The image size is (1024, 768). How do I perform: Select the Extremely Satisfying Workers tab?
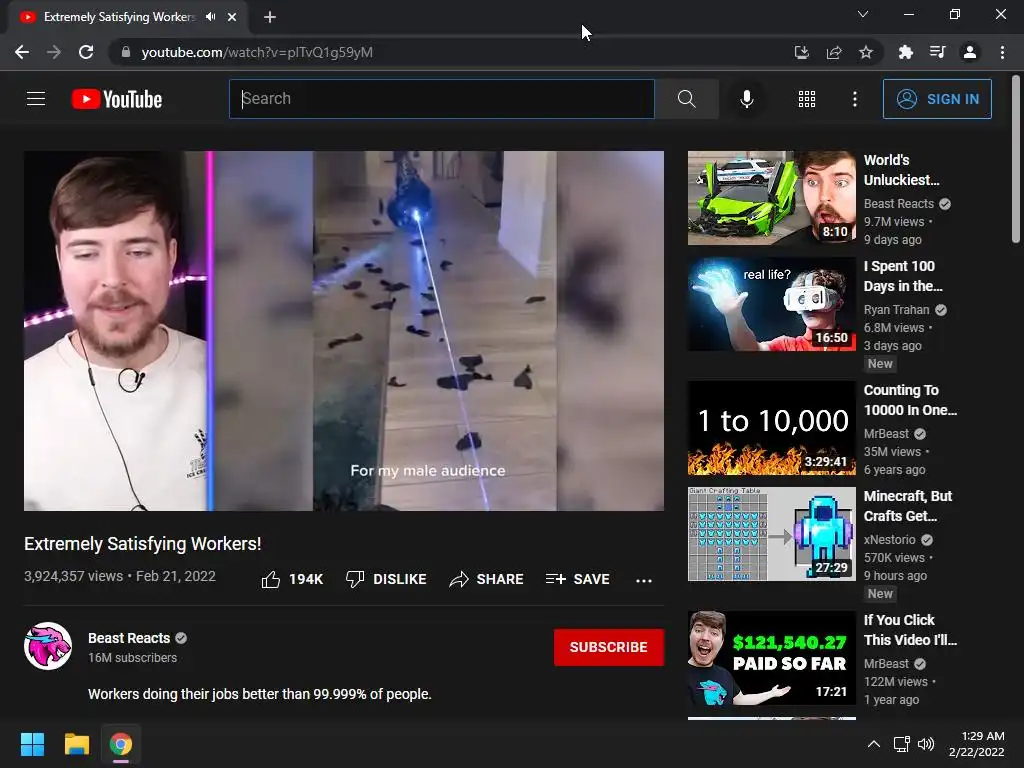point(128,18)
